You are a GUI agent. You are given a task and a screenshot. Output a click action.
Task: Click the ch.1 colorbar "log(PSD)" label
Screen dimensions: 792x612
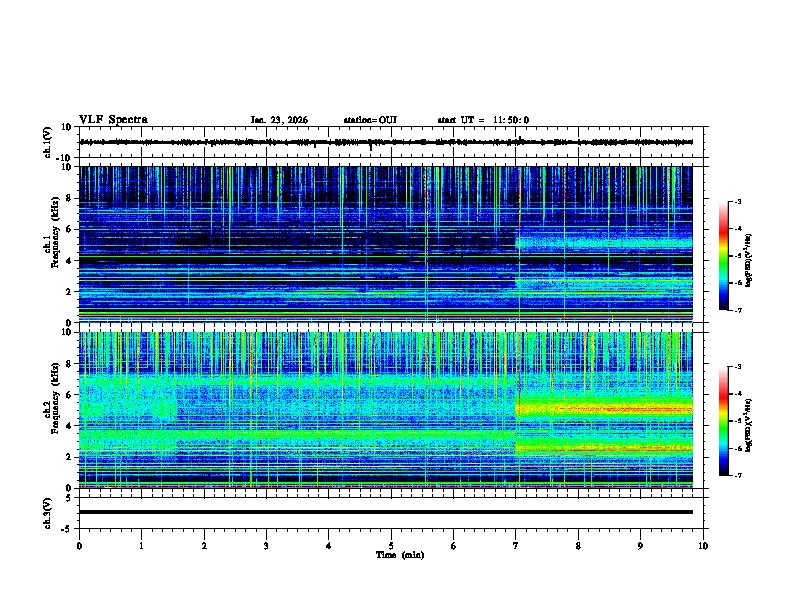(749, 261)
